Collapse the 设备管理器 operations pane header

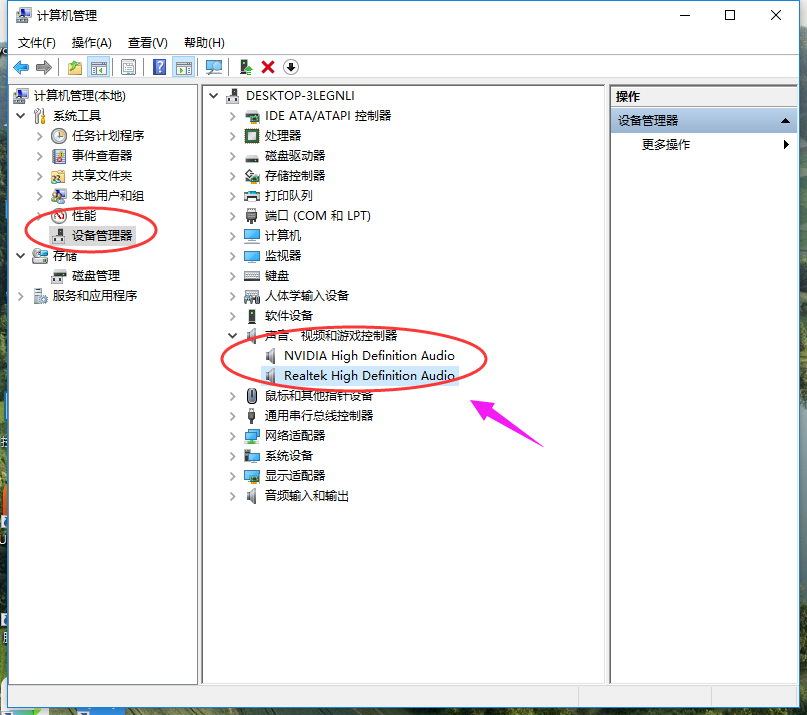(783, 119)
